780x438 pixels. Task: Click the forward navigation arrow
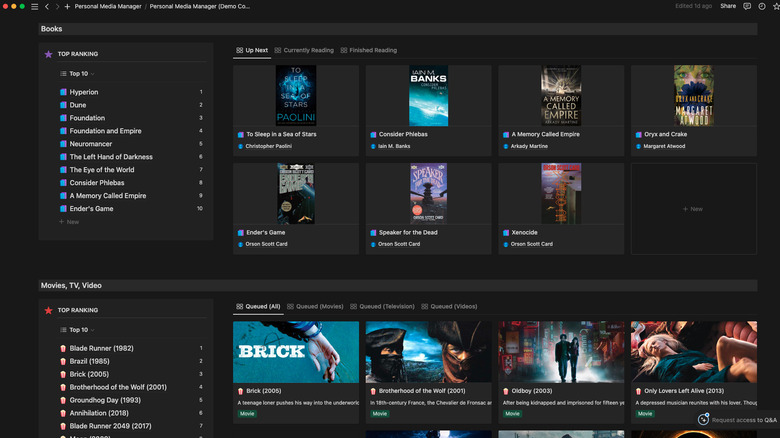(56, 6)
